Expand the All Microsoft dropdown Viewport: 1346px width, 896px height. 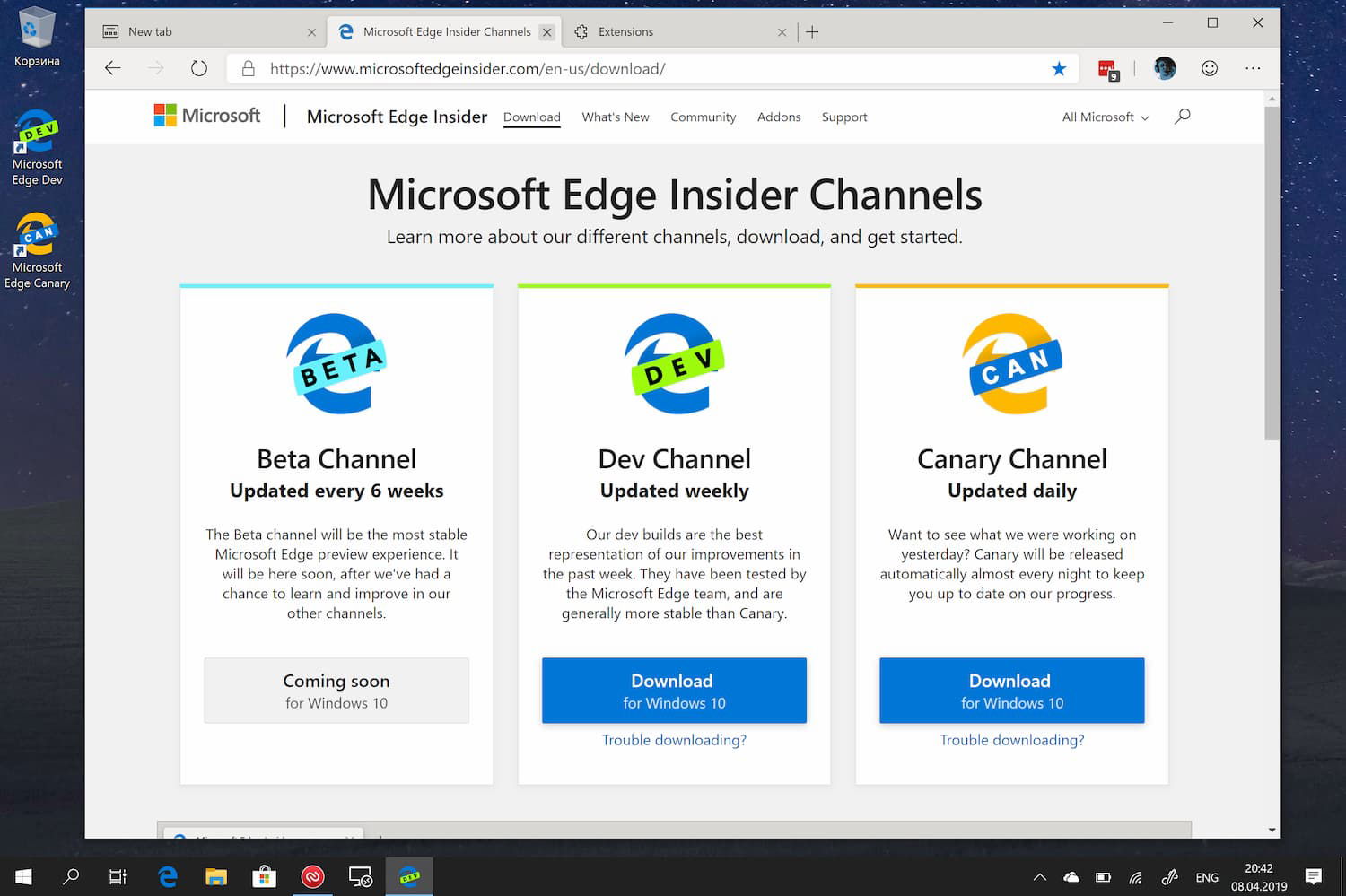[x=1105, y=117]
